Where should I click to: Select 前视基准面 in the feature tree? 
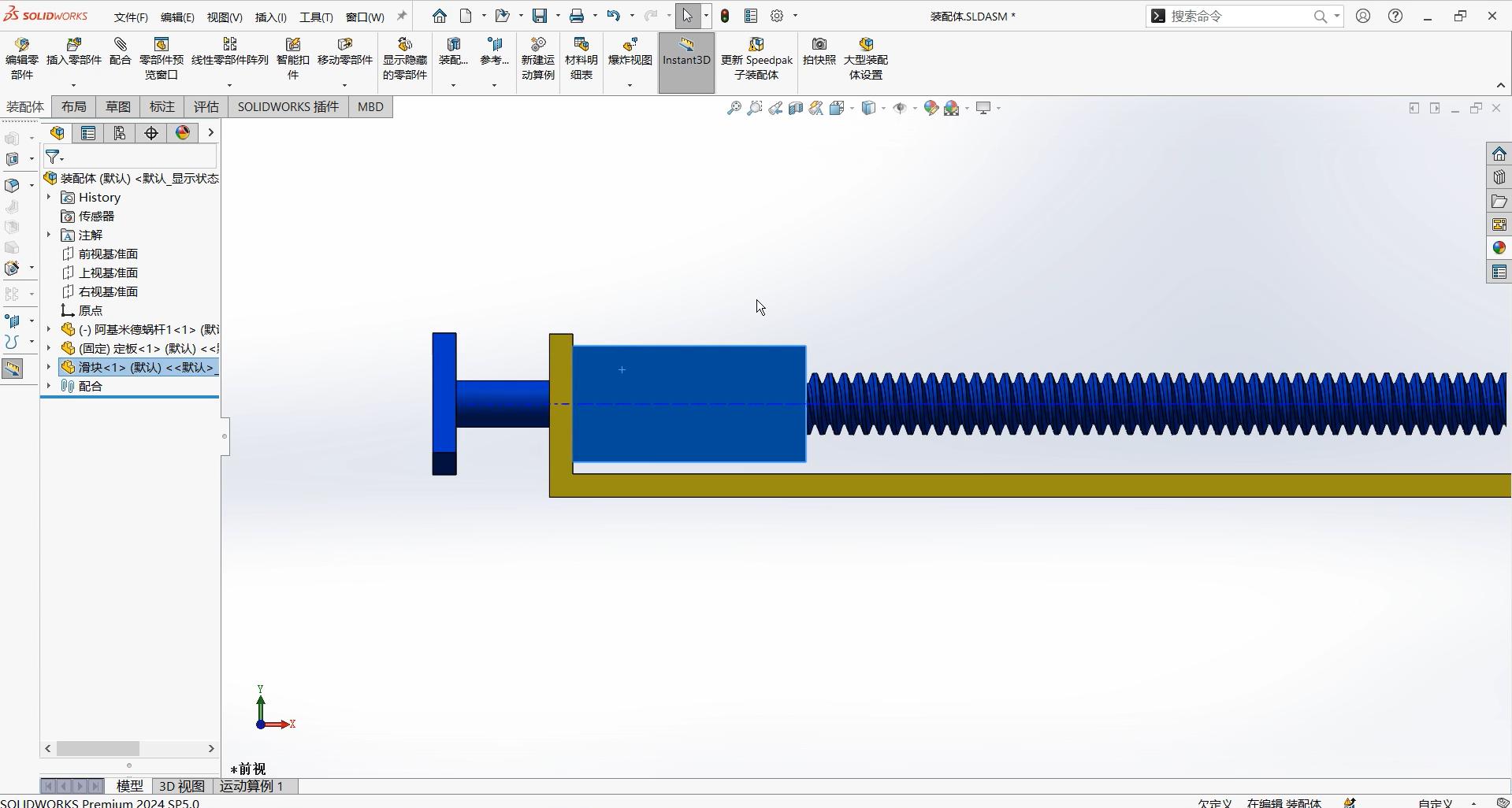pos(108,254)
